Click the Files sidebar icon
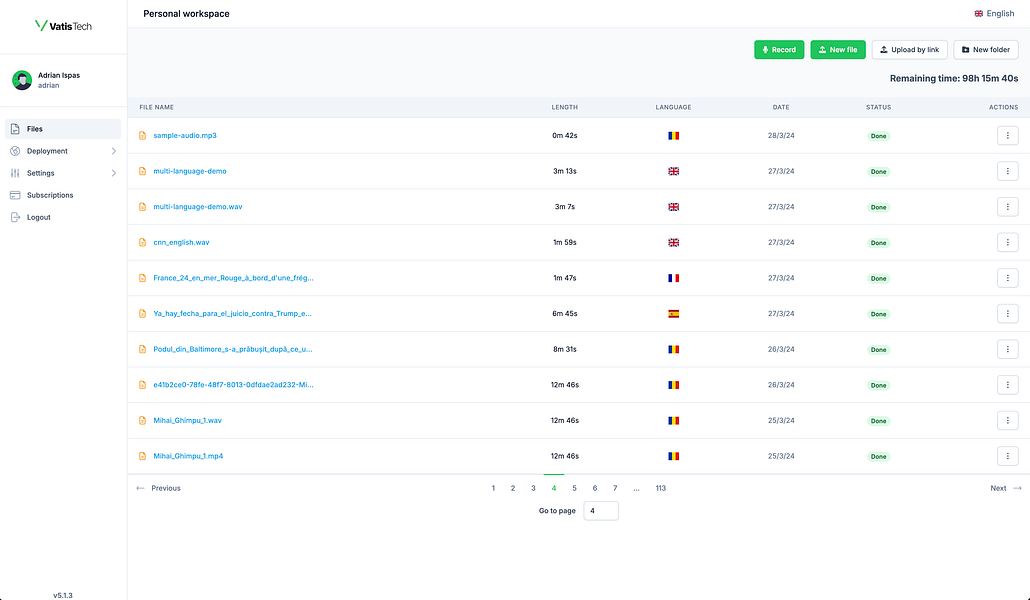The width and height of the screenshot is (1030, 600). click(x=15, y=129)
